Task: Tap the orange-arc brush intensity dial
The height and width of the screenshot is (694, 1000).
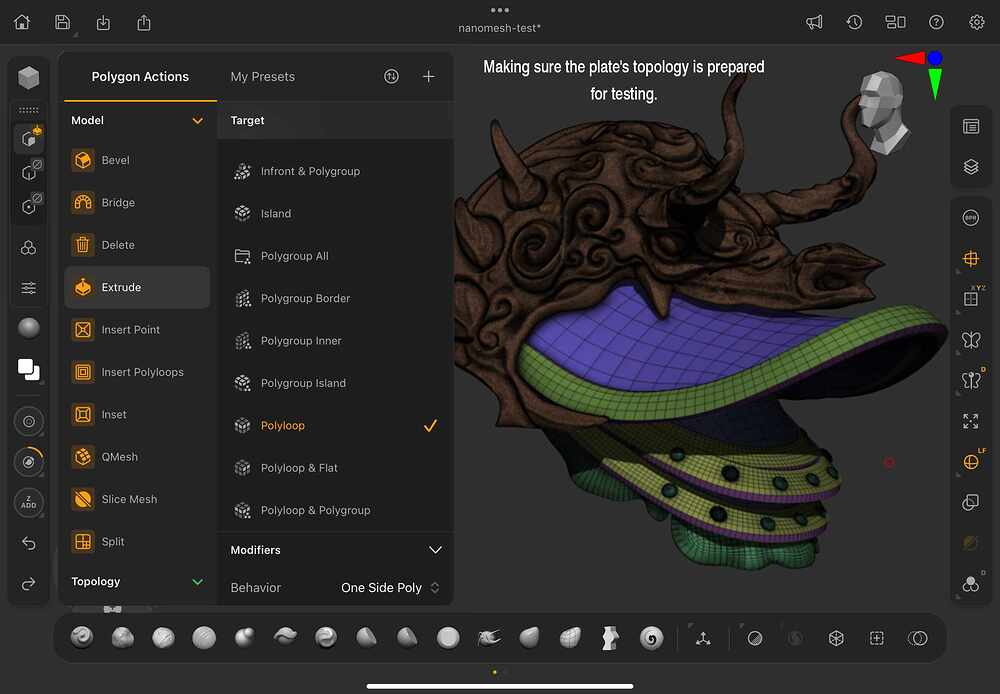Action: coord(29,462)
